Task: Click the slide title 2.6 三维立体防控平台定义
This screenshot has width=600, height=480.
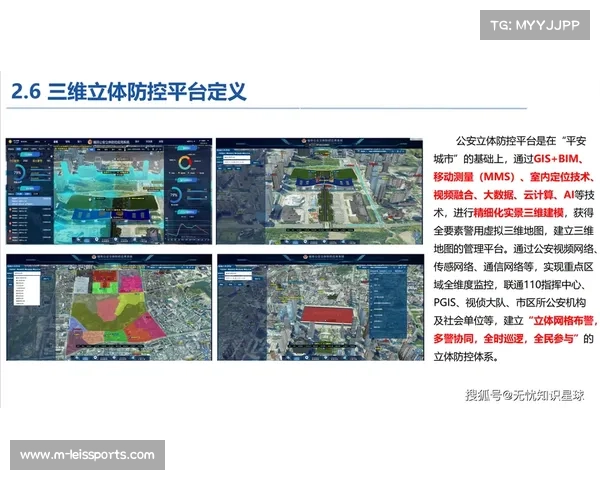Action: click(129, 93)
